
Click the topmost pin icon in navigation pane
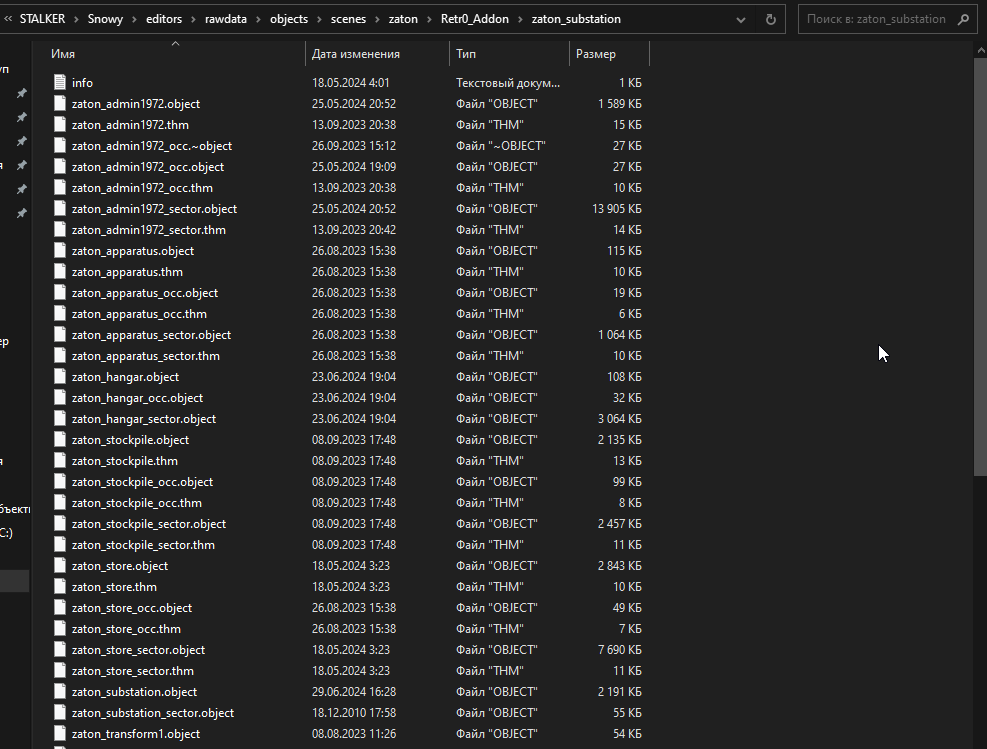[x=21, y=93]
